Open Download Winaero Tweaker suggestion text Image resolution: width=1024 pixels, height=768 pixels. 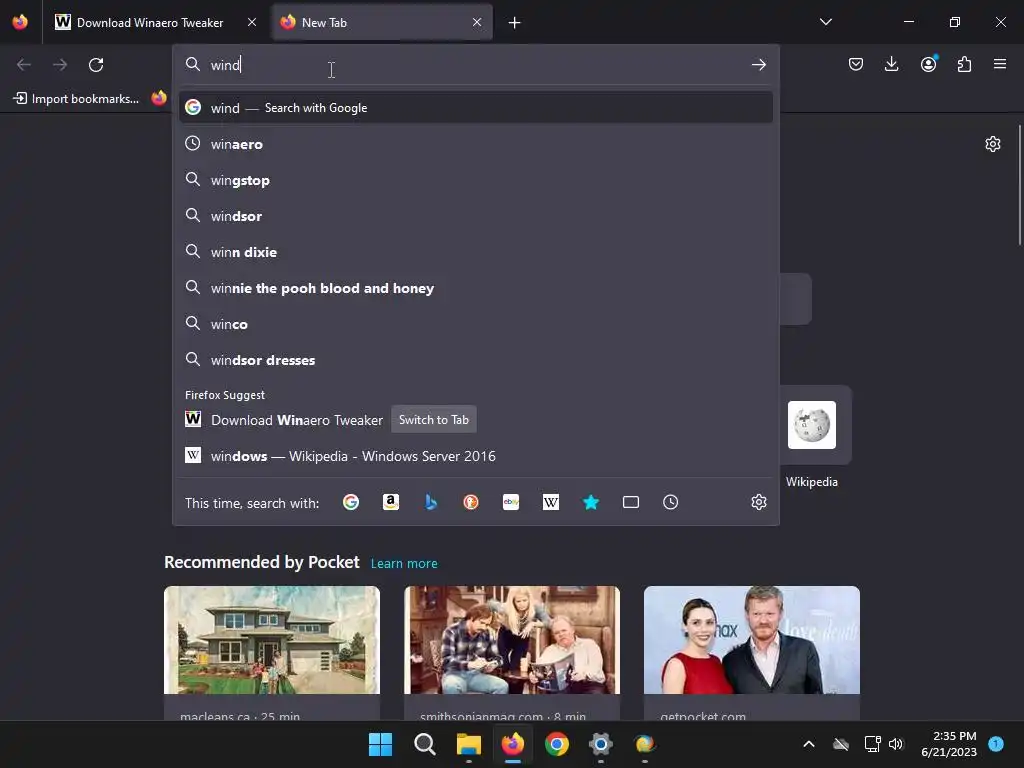click(296, 420)
